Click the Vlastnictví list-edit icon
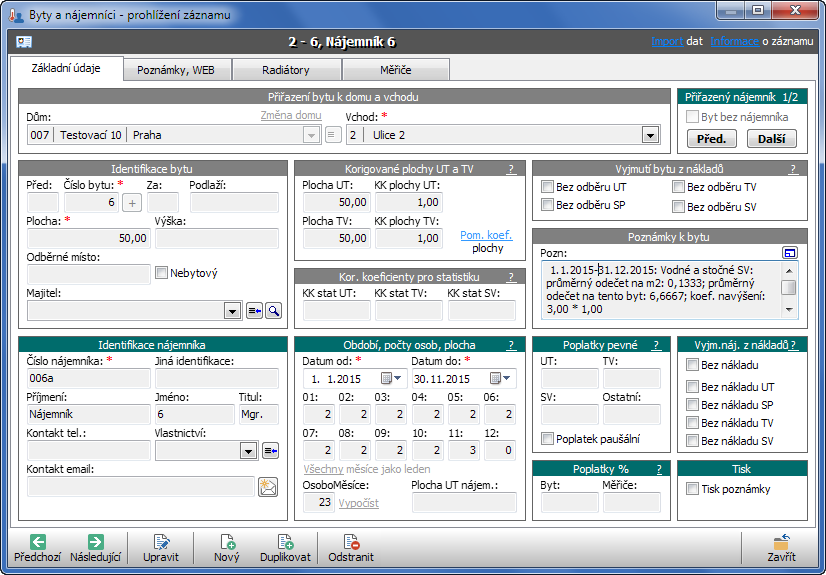 270,451
